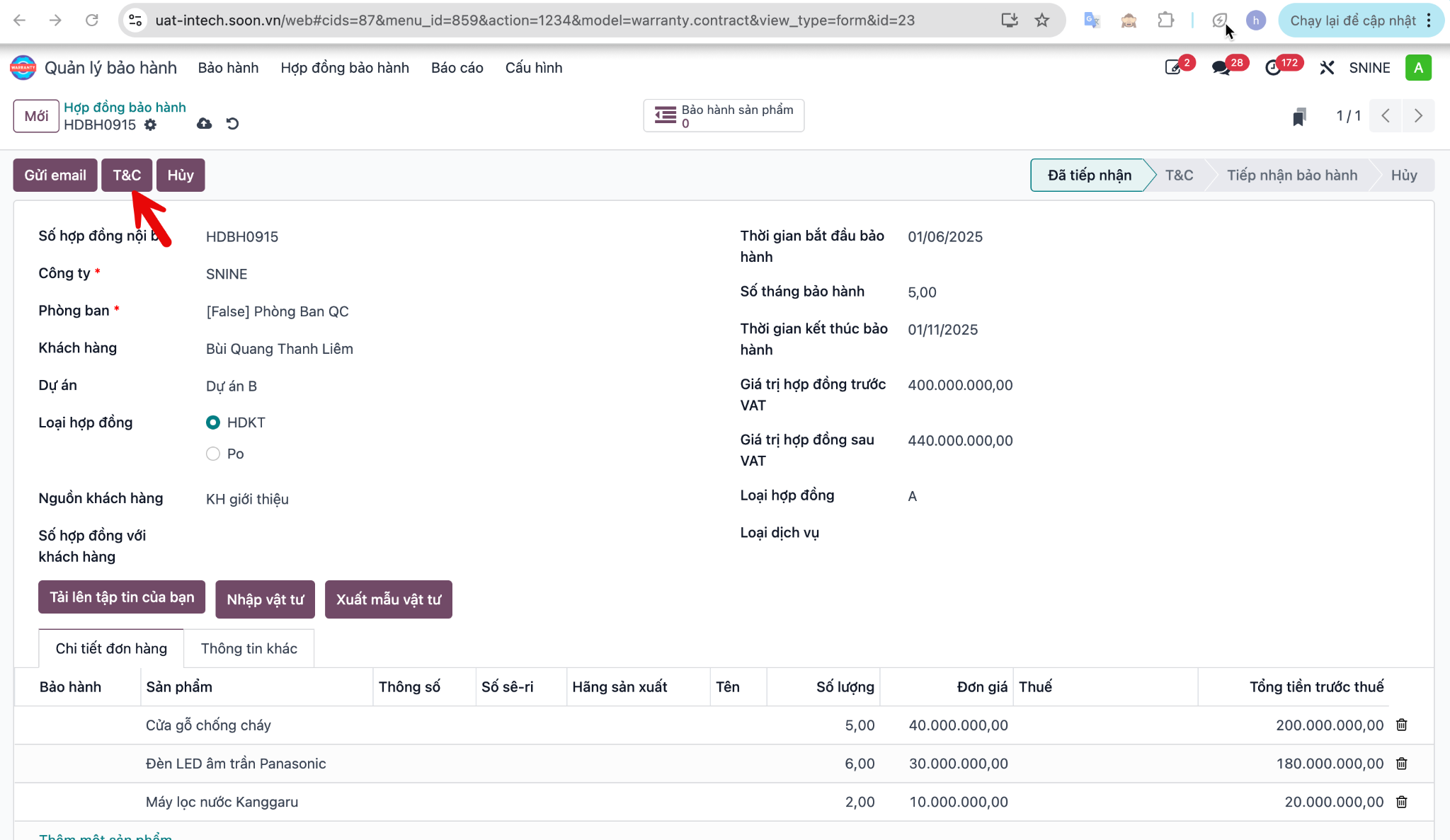Click the Gửi email button

coord(55,175)
